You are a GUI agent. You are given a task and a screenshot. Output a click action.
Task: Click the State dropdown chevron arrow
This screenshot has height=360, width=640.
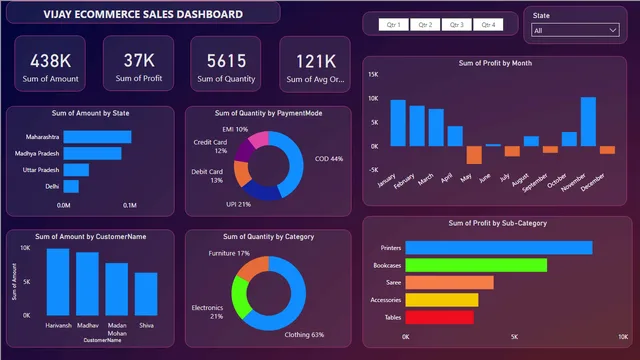613,30
